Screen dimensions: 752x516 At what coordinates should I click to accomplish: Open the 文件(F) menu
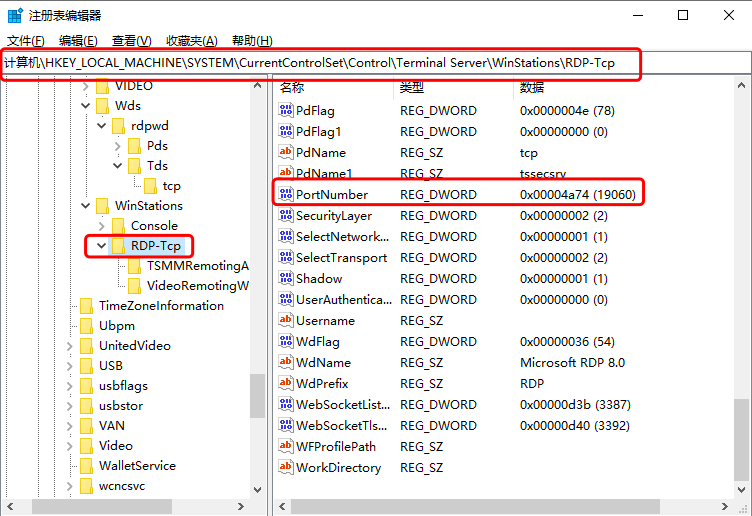[x=25, y=40]
